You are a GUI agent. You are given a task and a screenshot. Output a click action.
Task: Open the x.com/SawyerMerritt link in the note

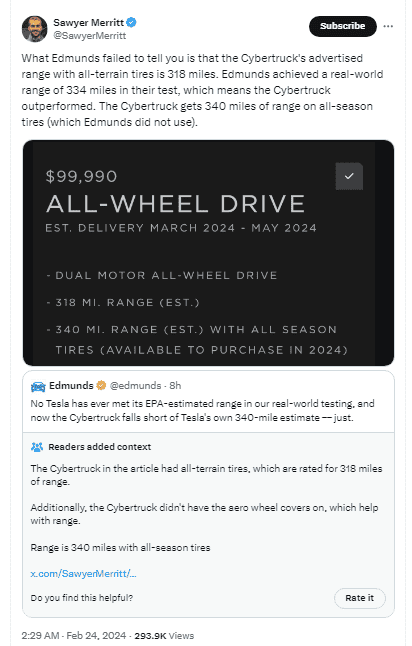(x=83, y=573)
